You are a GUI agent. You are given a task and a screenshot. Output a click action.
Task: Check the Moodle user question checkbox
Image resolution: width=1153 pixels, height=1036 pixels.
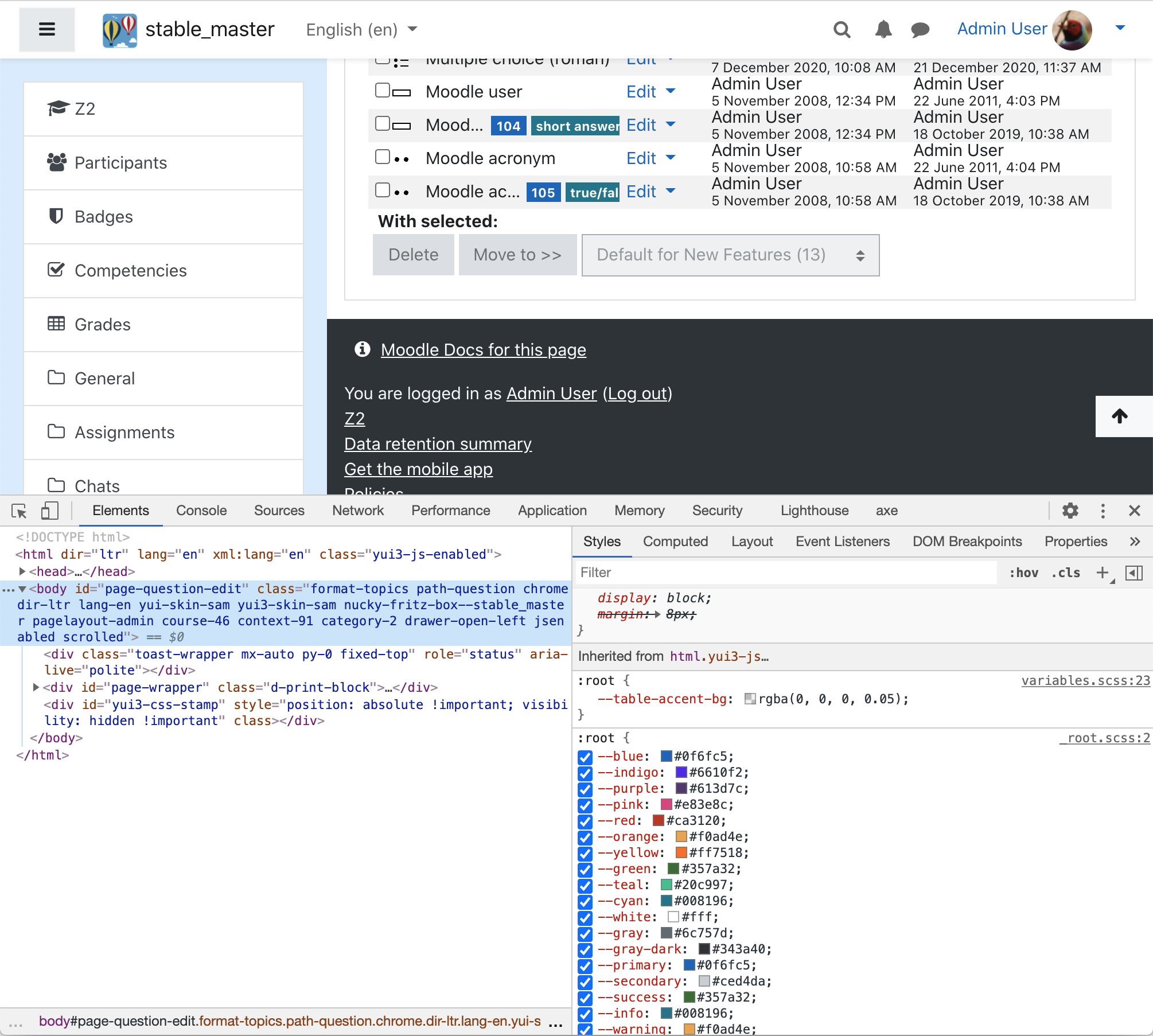(383, 90)
